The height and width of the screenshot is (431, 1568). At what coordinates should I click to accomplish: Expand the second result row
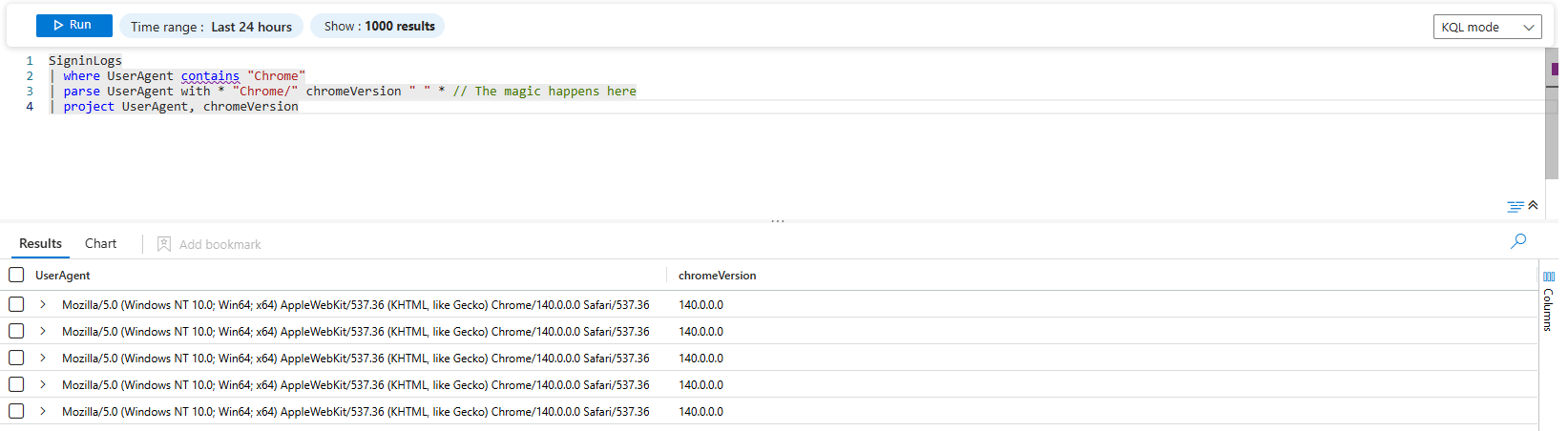[43, 331]
